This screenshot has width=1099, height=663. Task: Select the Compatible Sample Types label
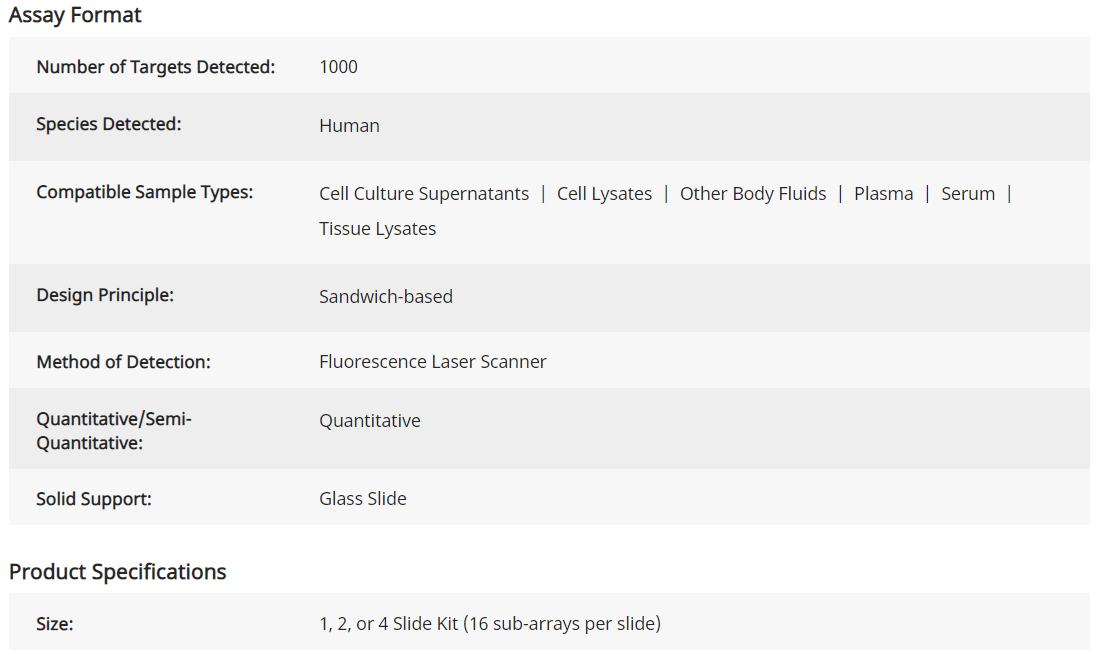coord(144,192)
